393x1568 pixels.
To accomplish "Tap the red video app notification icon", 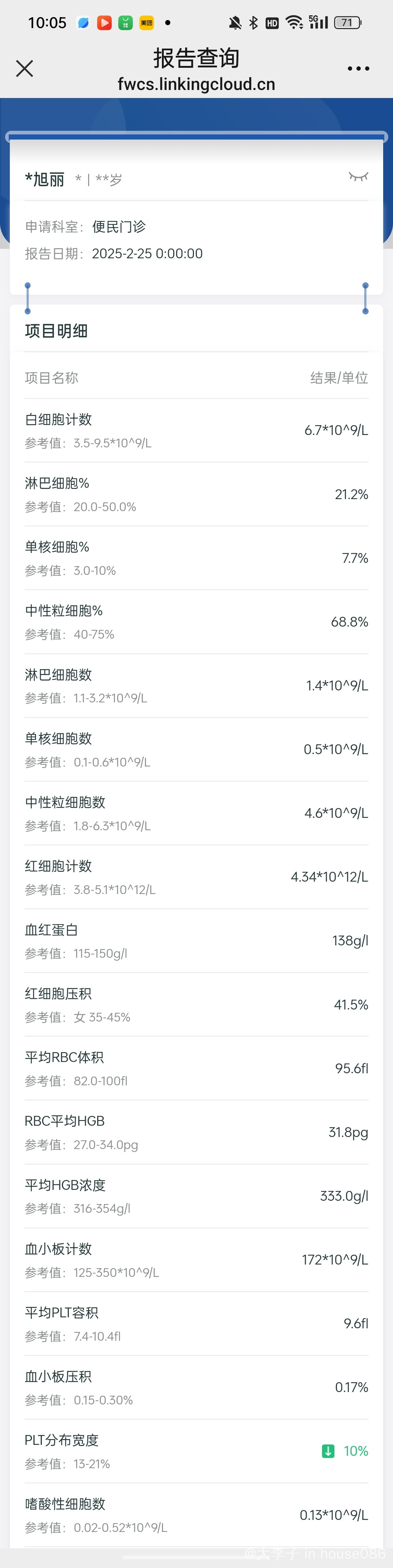I will coord(105,23).
